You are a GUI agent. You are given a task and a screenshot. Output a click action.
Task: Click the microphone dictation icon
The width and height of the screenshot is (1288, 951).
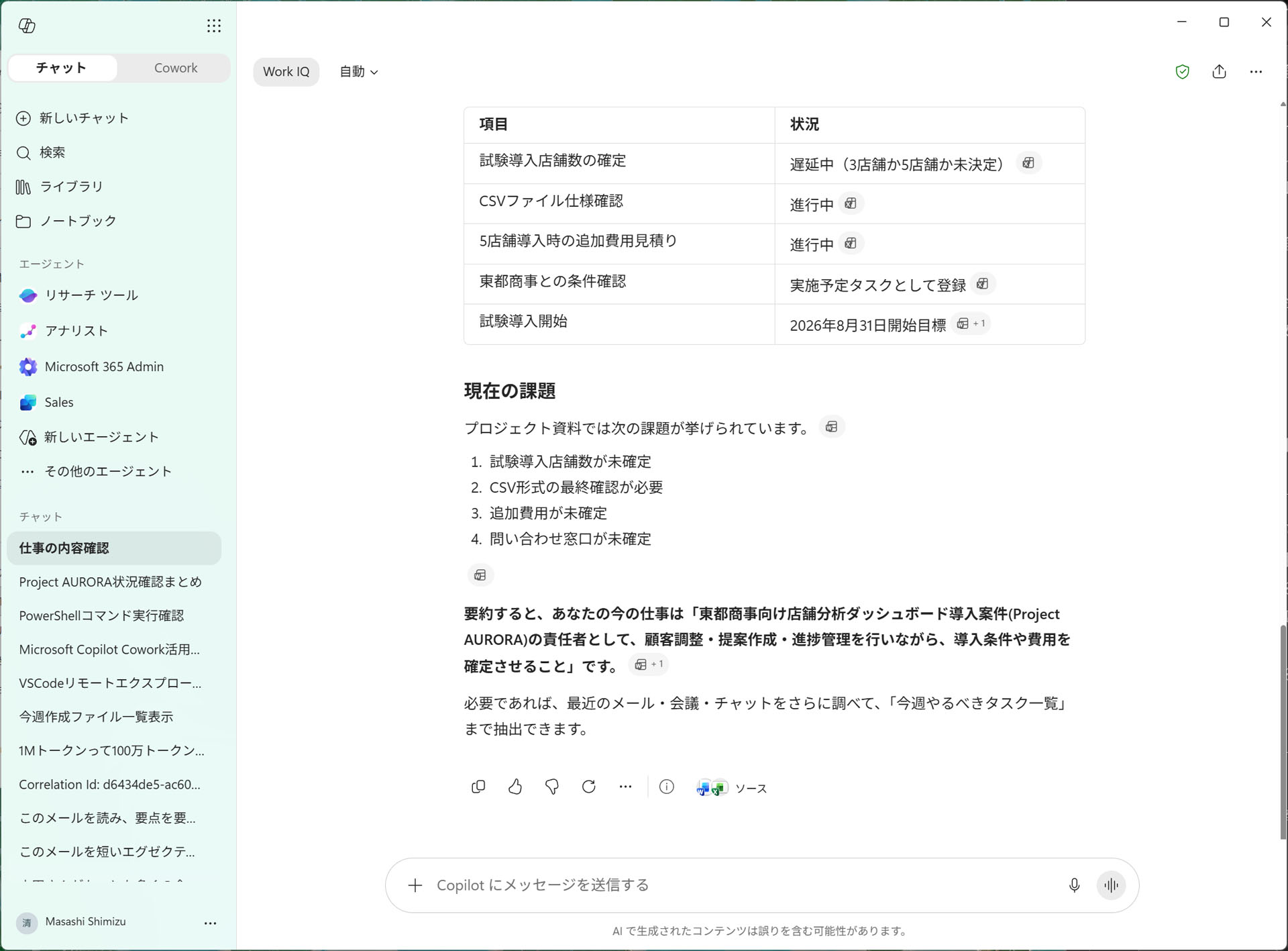[x=1074, y=886]
